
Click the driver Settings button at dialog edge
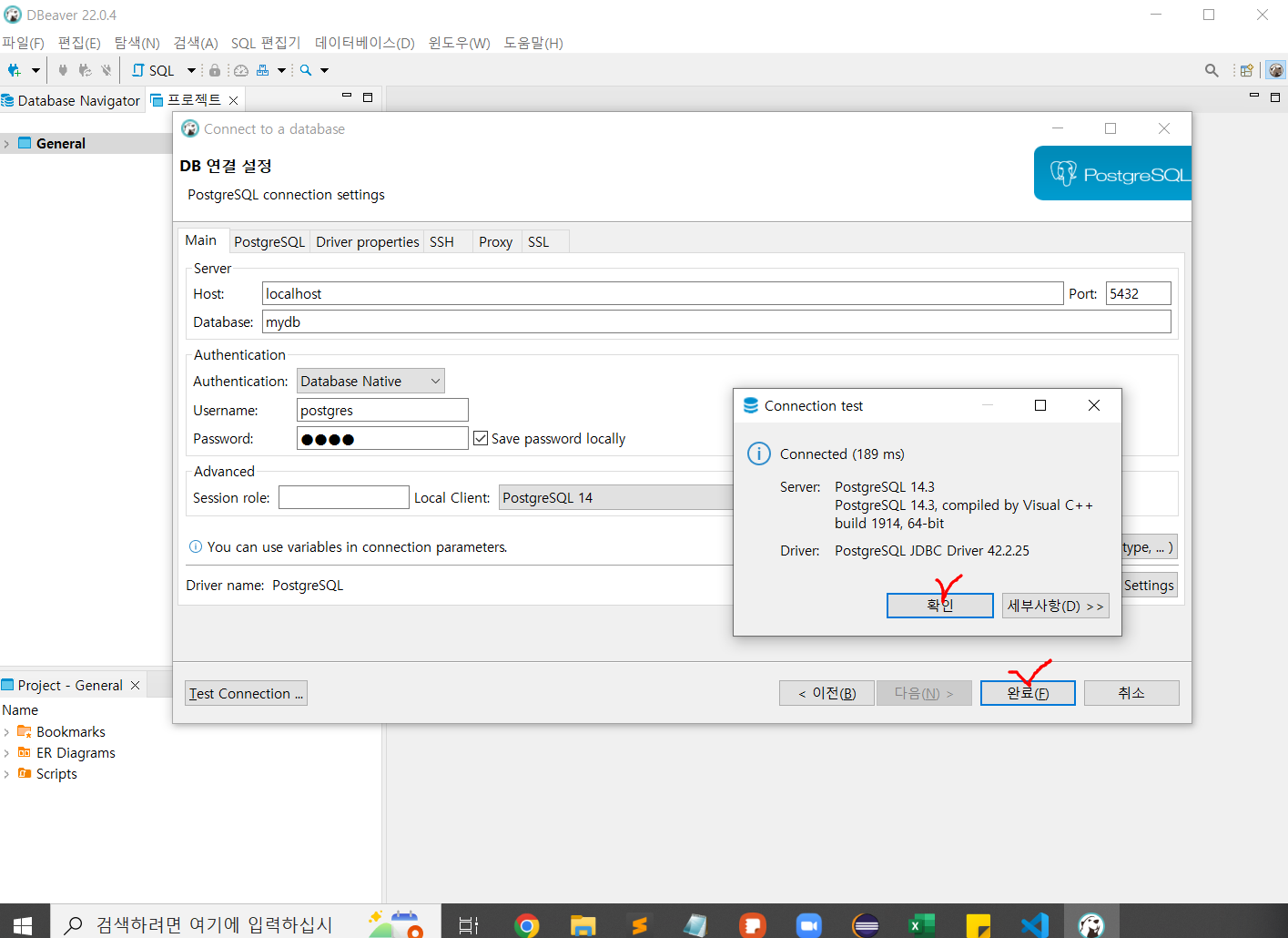click(x=1149, y=585)
